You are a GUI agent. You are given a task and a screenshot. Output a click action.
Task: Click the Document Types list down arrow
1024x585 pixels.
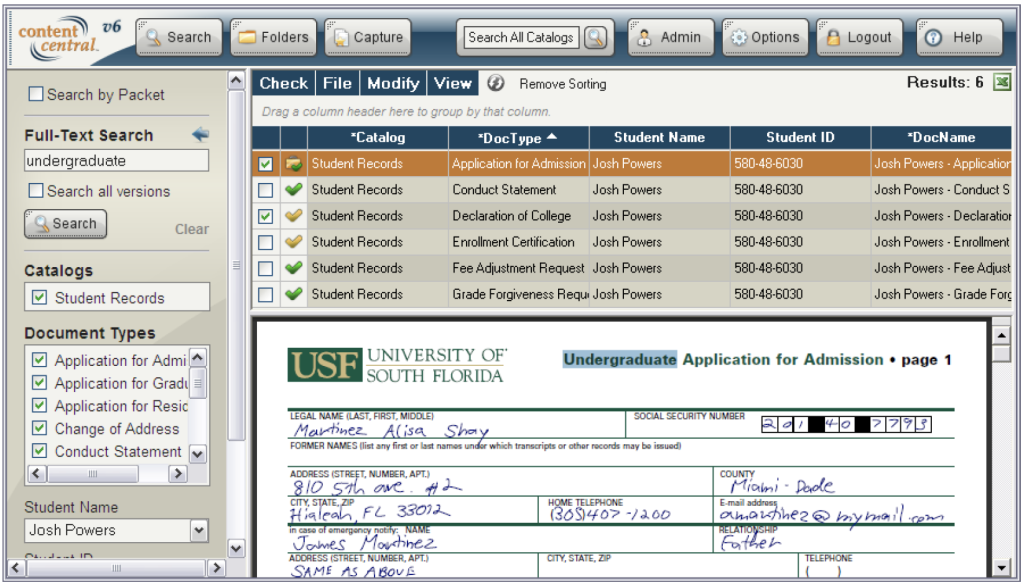tap(198, 453)
